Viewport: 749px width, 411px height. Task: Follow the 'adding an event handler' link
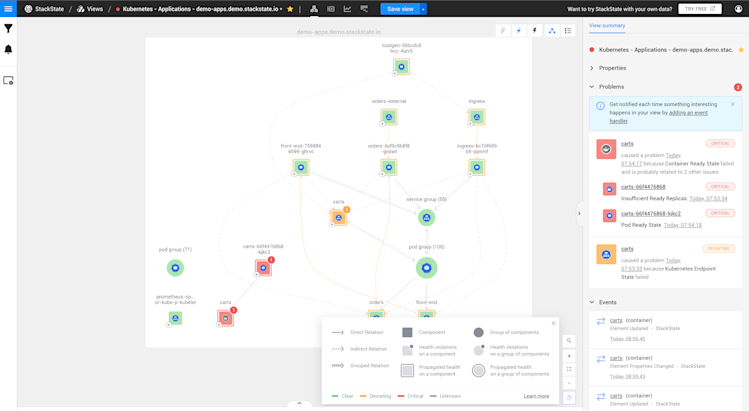[658, 117]
